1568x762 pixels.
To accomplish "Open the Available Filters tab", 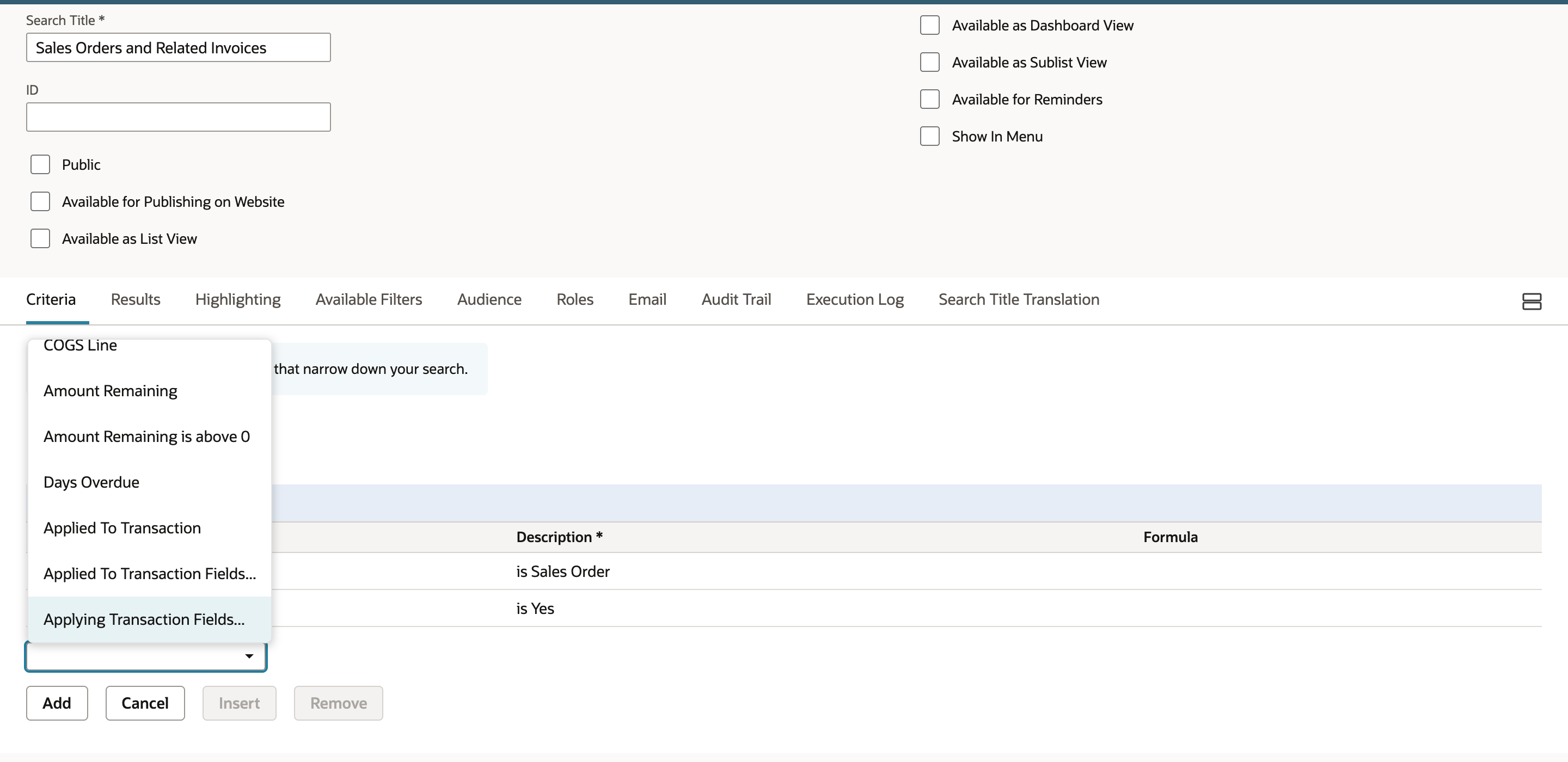I will 369,299.
